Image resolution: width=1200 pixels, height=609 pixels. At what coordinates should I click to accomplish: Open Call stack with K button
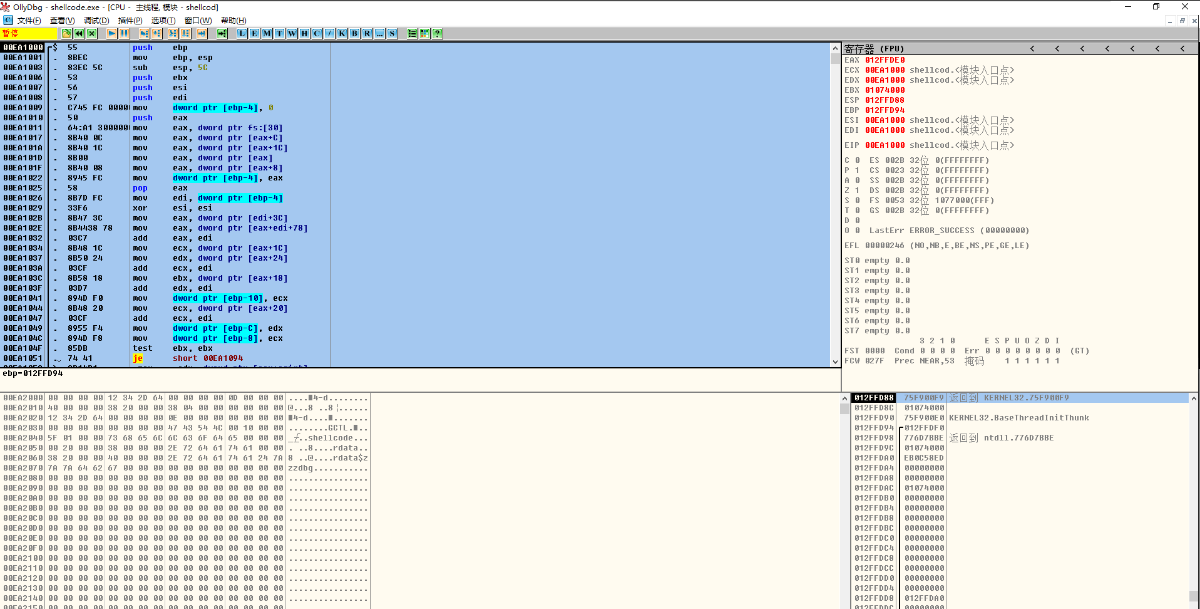pos(342,33)
